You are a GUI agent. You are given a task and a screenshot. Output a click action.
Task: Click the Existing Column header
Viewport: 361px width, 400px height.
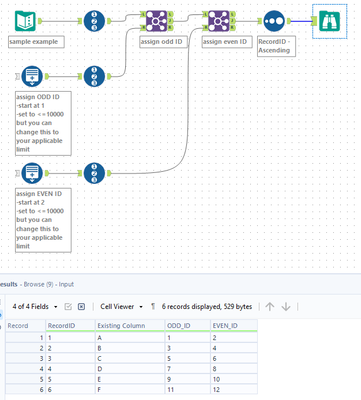(x=130, y=326)
